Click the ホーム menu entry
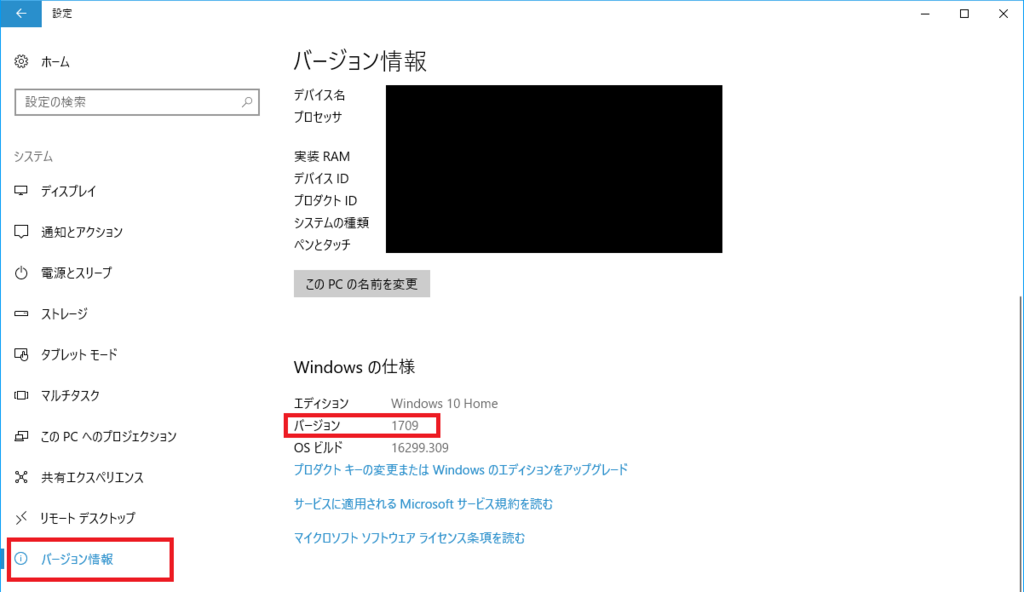This screenshot has height=592, width=1024. pos(56,61)
